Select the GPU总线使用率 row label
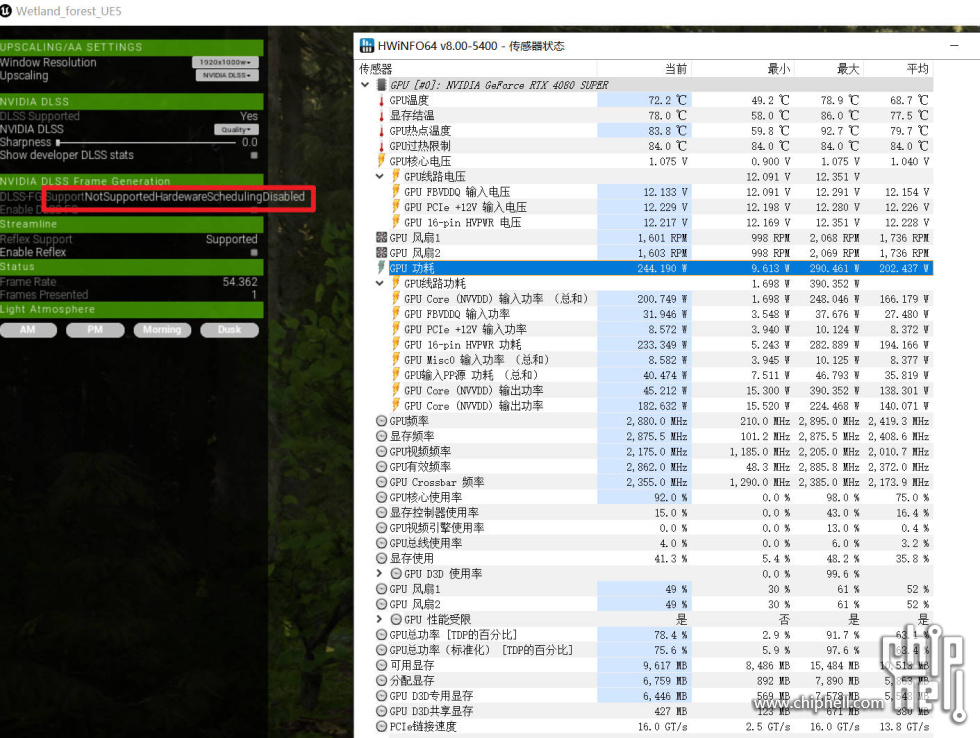Viewport: 980px width, 738px height. 426,543
